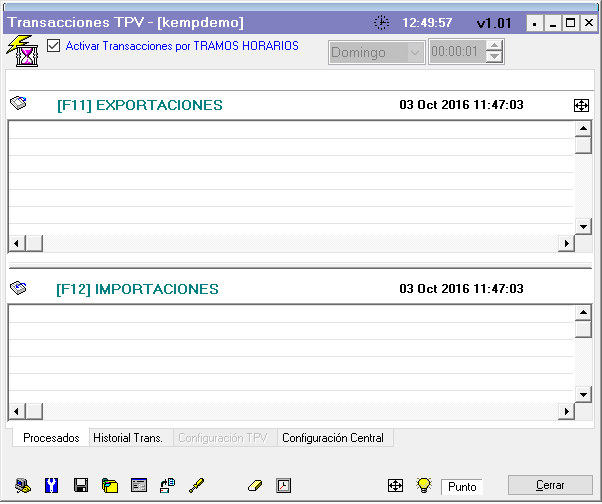
Task: Click the brush icon in bottom toolbar
Action: point(197,485)
